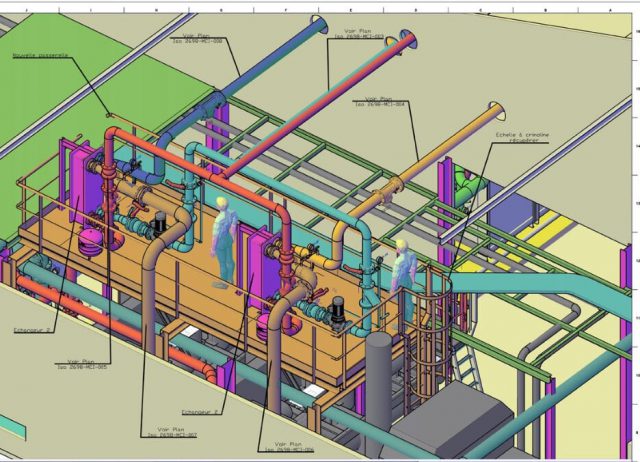Click the bottom center "Echangeur 2" label

pyautogui.click(x=200, y=410)
